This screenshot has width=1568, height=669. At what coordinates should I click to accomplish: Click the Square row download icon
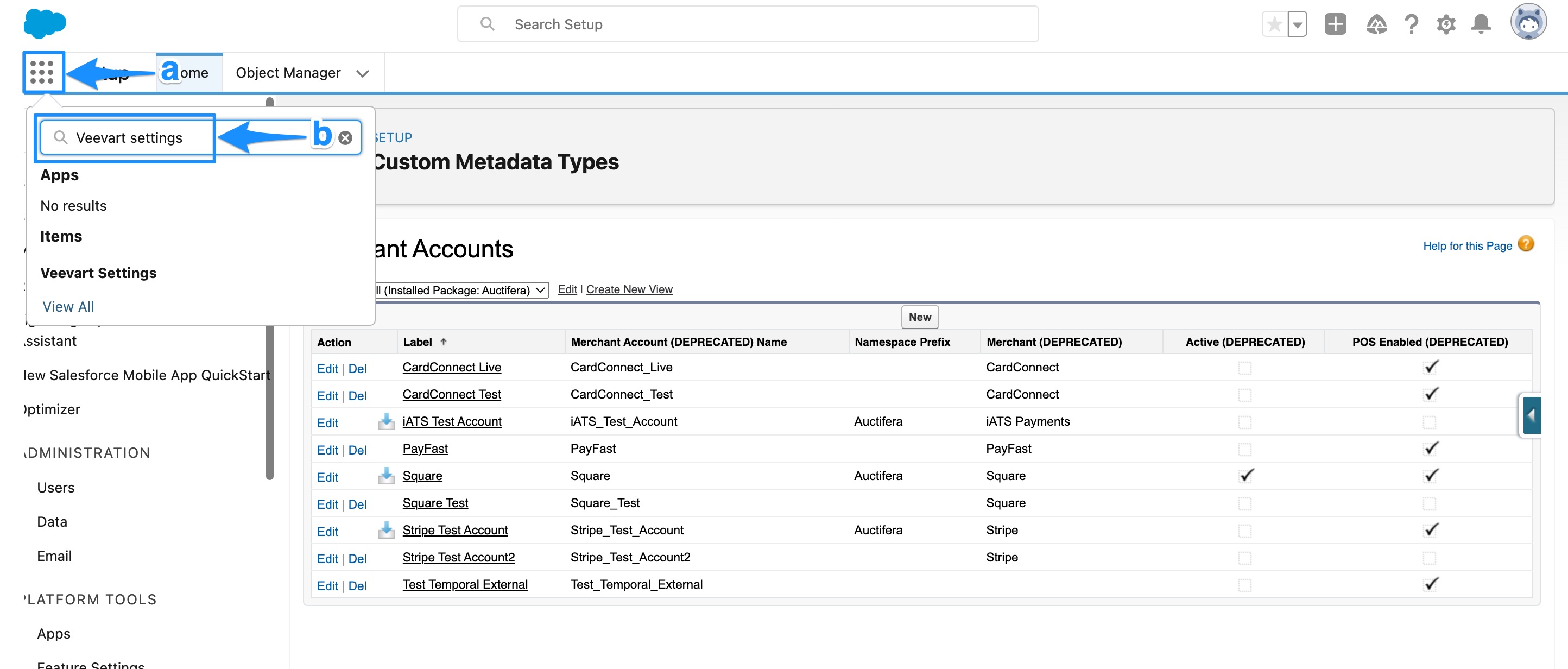(x=386, y=476)
